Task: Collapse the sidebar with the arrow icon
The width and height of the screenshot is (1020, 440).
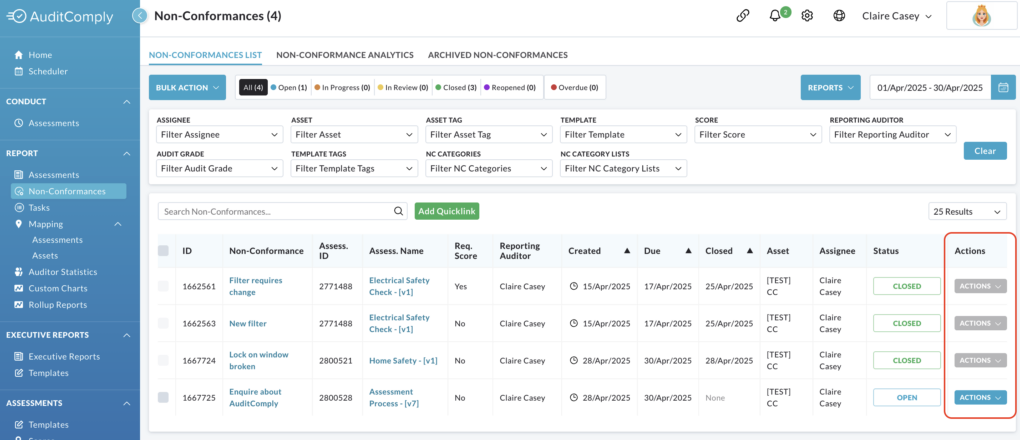Action: tap(139, 16)
